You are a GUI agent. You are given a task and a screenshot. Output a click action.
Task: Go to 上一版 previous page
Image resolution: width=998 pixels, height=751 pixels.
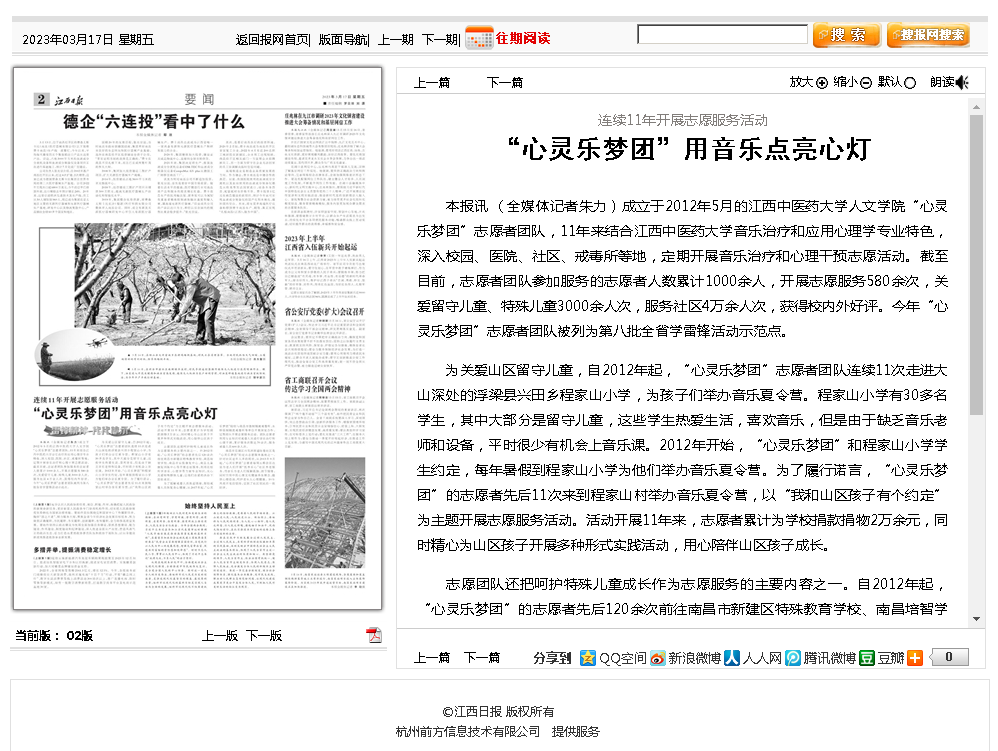(x=220, y=636)
